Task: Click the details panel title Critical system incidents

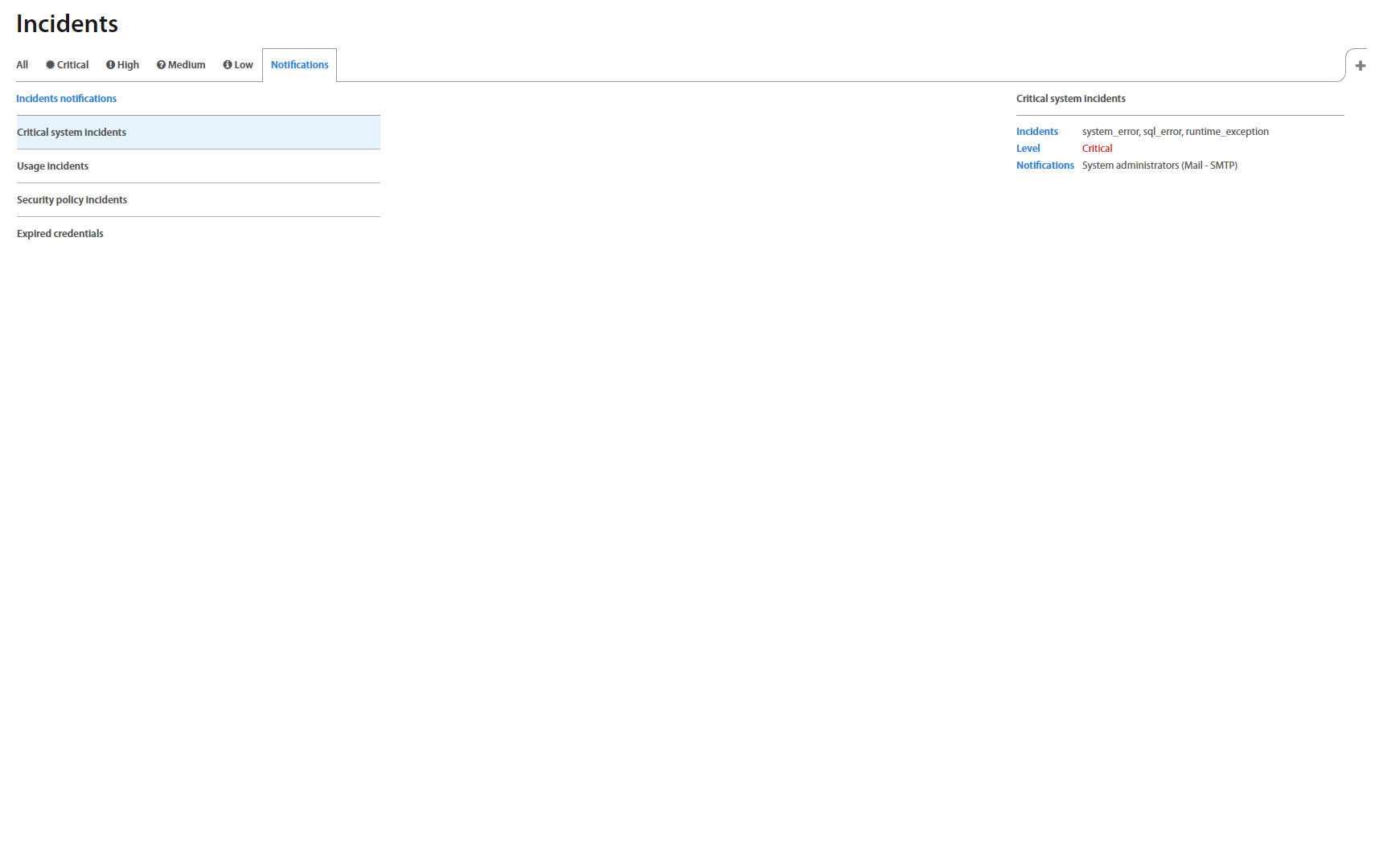Action: (x=1070, y=99)
